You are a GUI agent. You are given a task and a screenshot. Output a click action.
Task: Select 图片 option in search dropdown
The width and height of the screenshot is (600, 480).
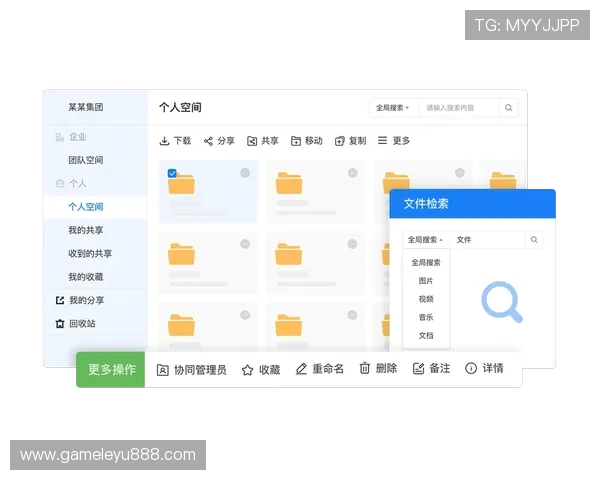pyautogui.click(x=426, y=281)
